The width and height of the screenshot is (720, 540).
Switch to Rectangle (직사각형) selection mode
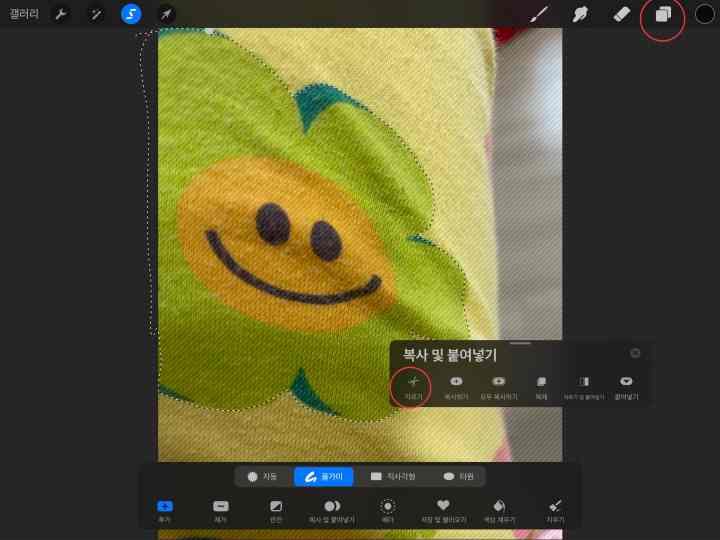pos(393,476)
